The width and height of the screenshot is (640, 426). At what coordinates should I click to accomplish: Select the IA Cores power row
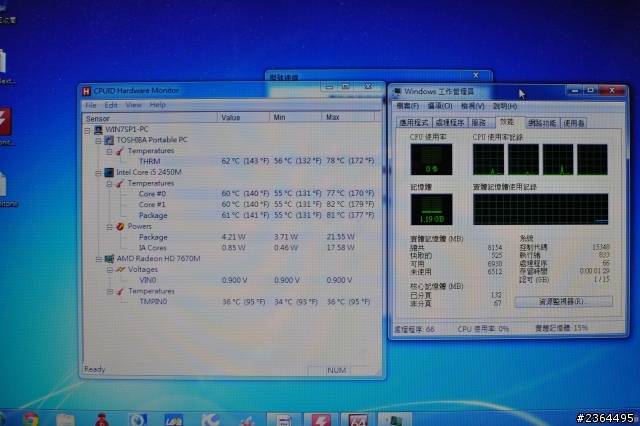pyautogui.click(x=229, y=248)
